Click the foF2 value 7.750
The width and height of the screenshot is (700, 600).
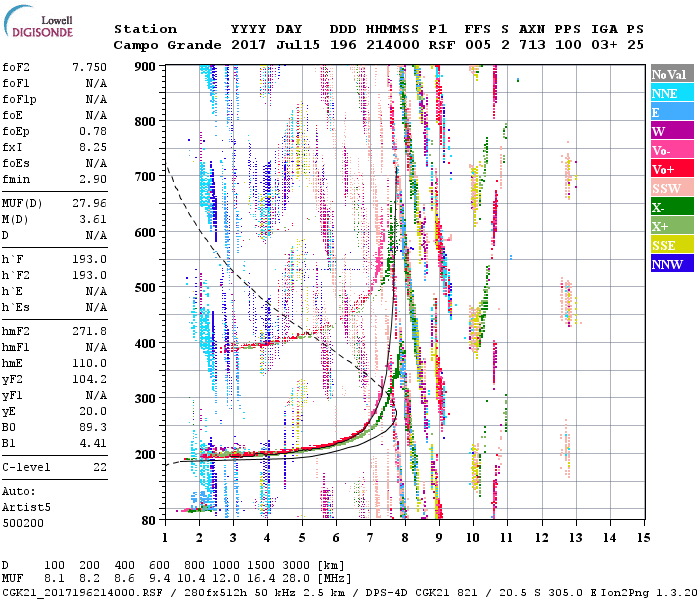point(89,67)
